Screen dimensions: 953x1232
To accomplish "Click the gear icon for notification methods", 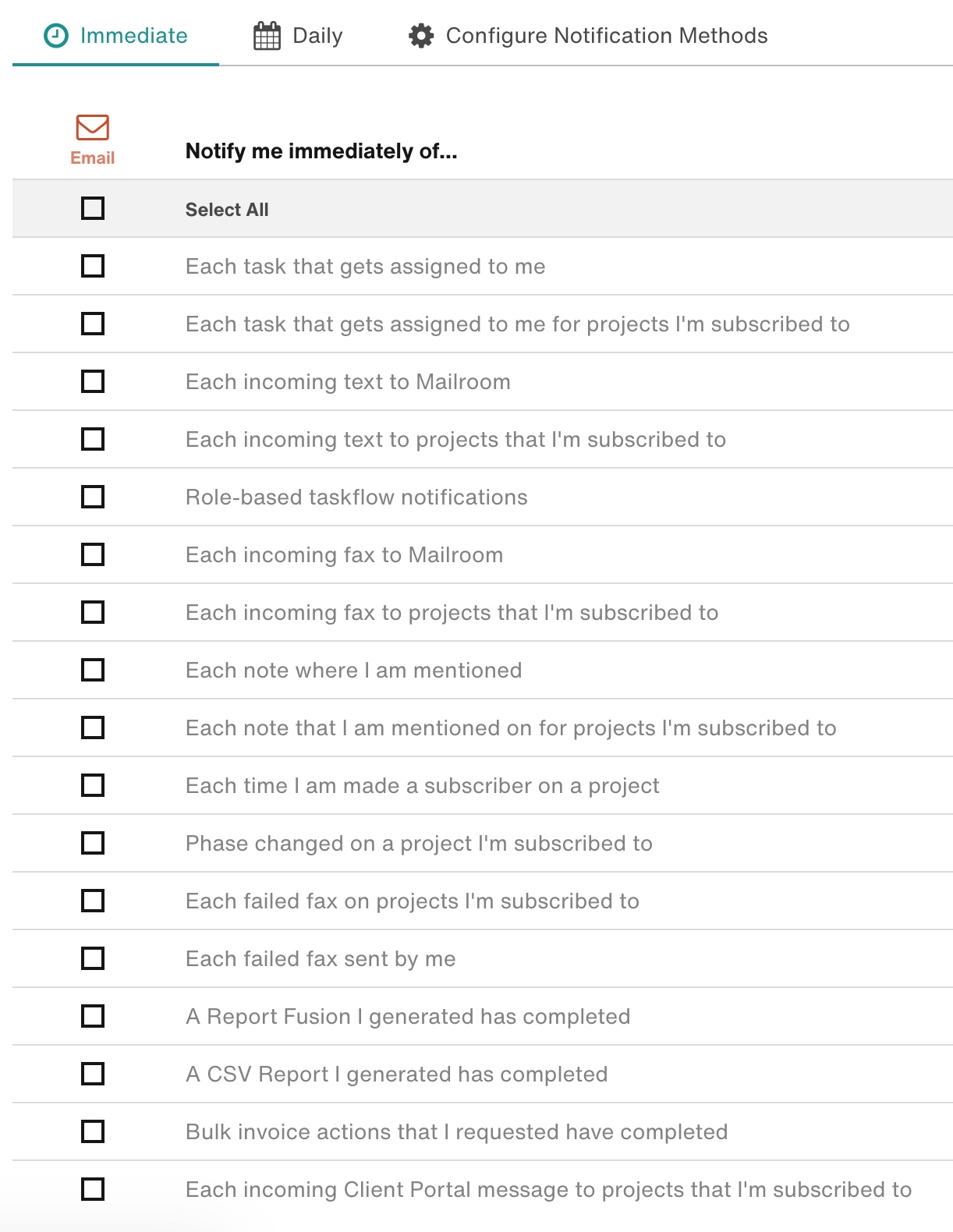I will pyautogui.click(x=421, y=36).
